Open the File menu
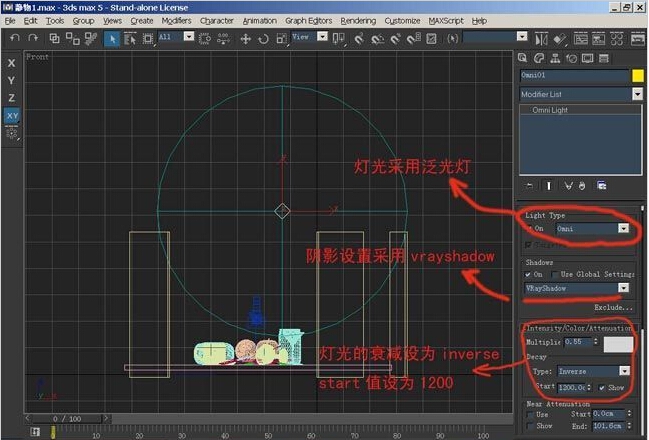The height and width of the screenshot is (440, 649). (x=10, y=21)
